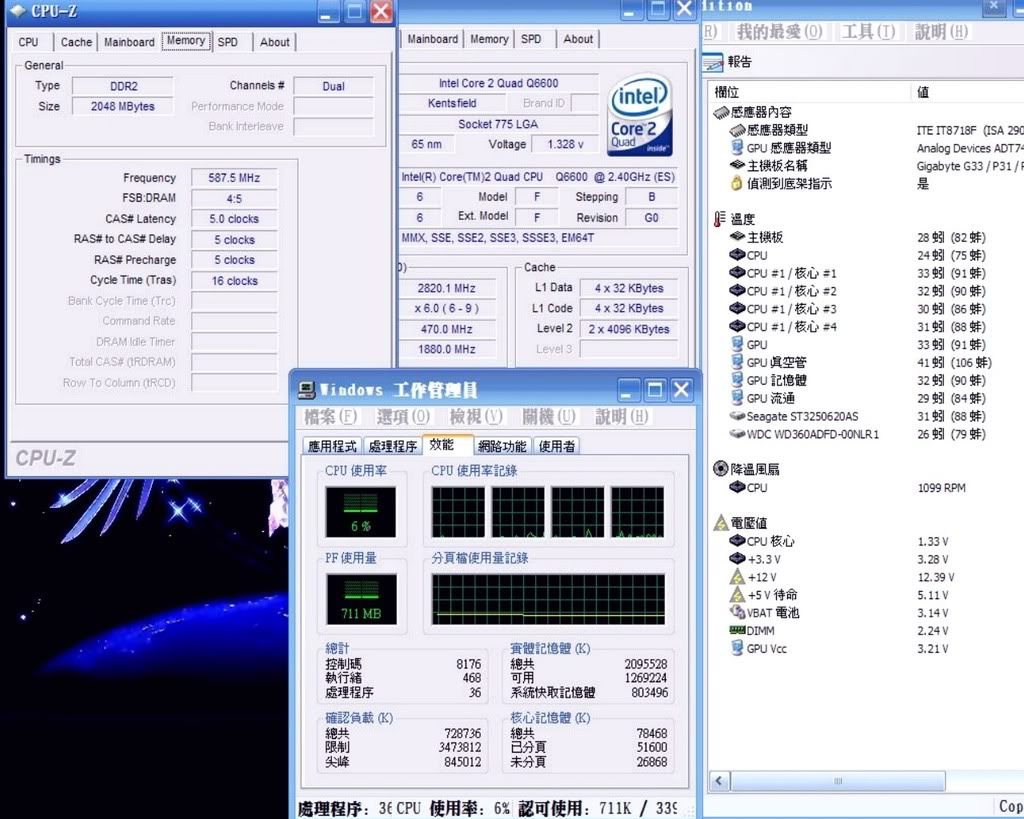Click icon for GPU 真空管 temperature
The height and width of the screenshot is (819, 1024).
tap(737, 362)
